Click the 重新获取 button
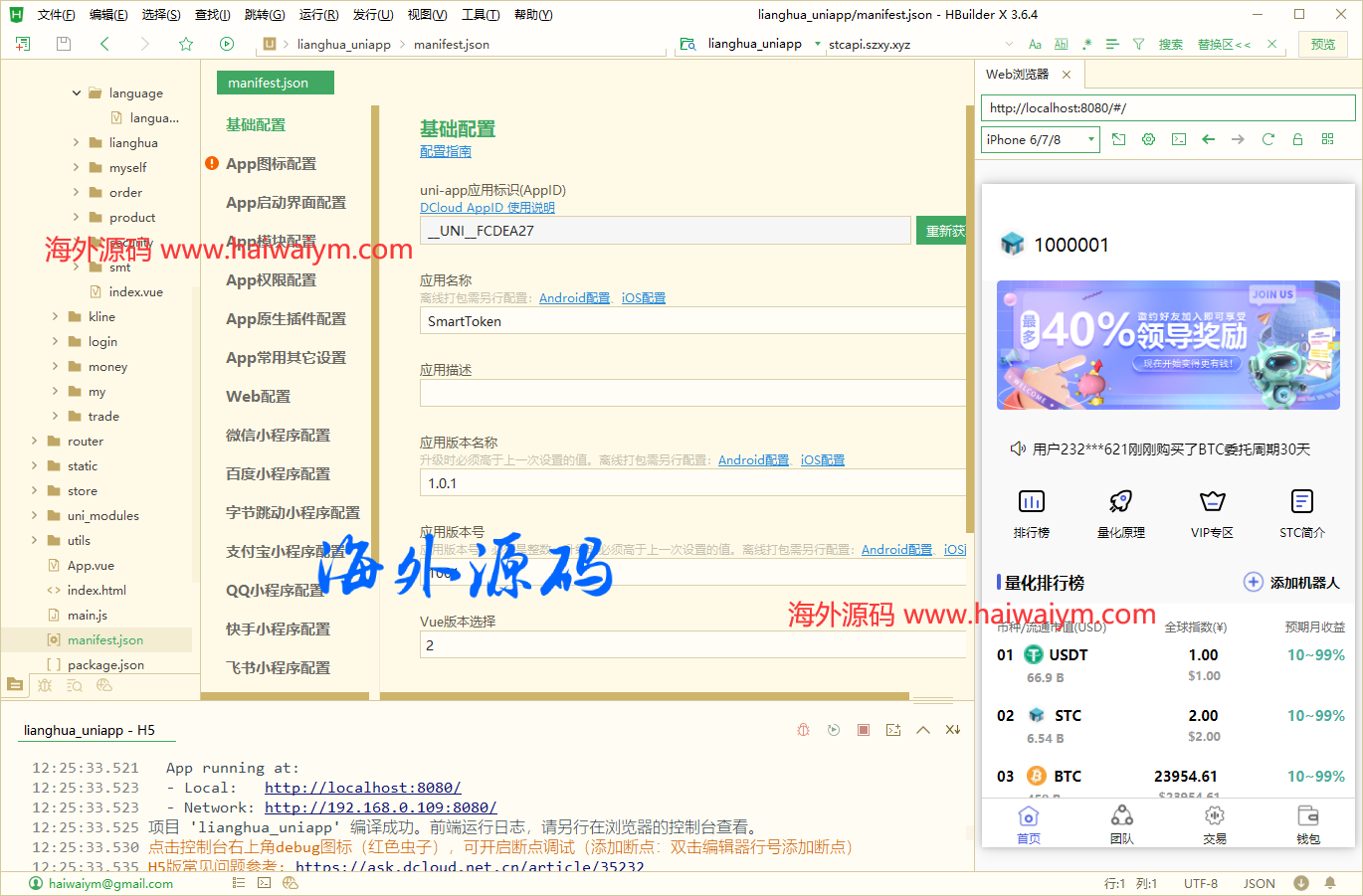The image size is (1363, 896). (941, 229)
